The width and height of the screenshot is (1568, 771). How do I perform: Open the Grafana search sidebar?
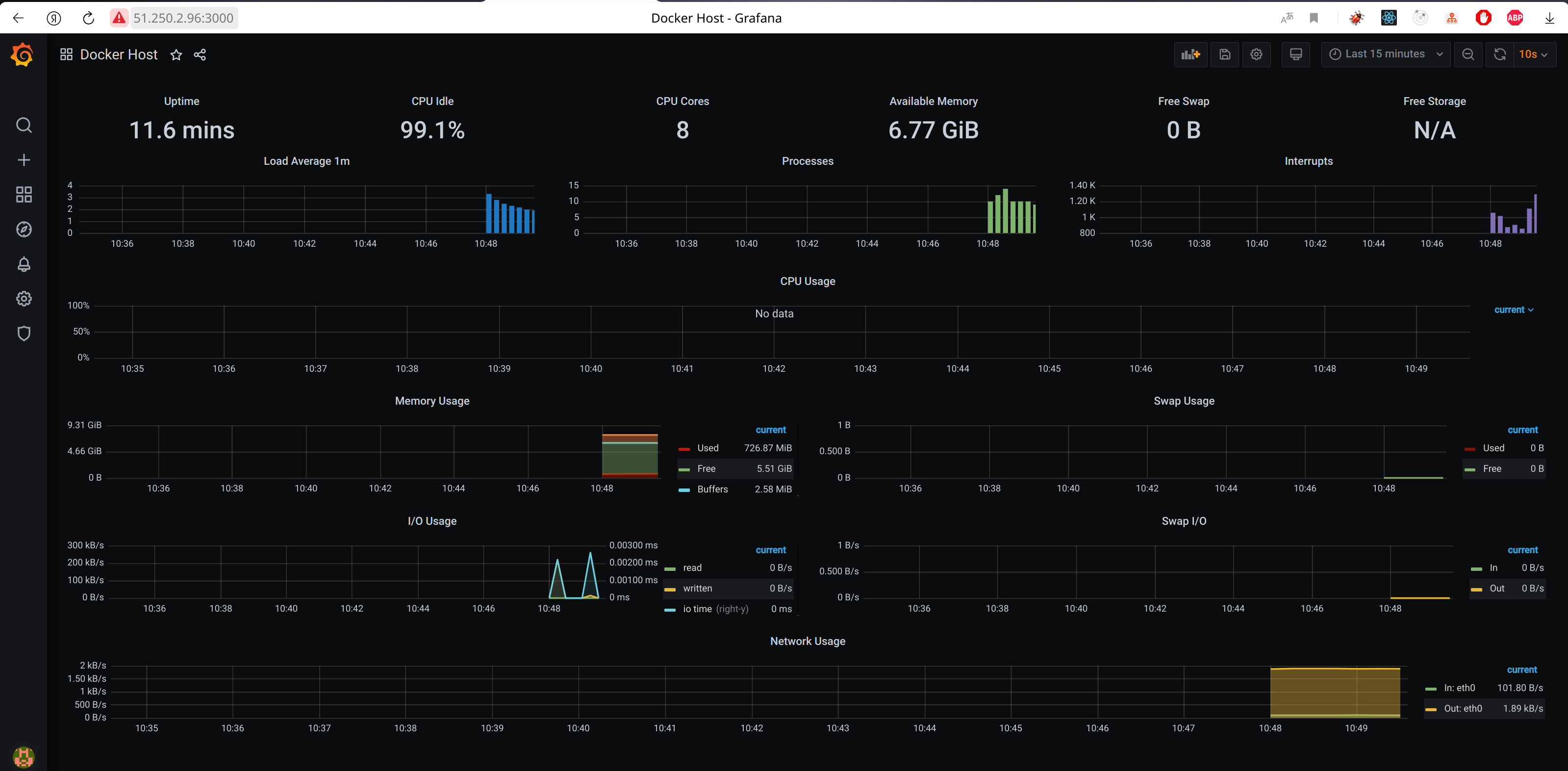(x=24, y=125)
